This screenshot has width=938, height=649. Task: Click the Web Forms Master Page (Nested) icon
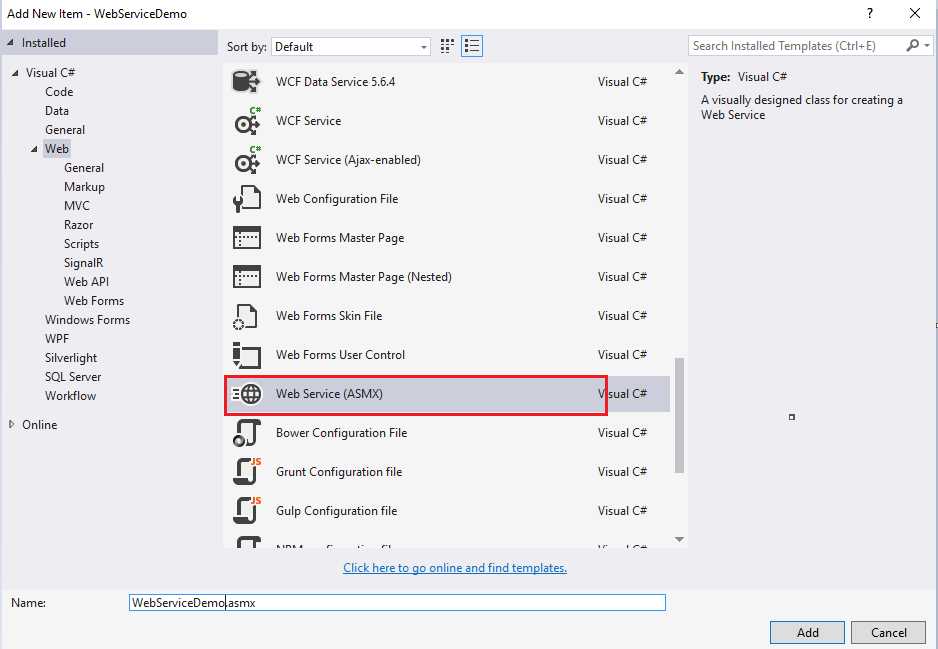click(246, 277)
